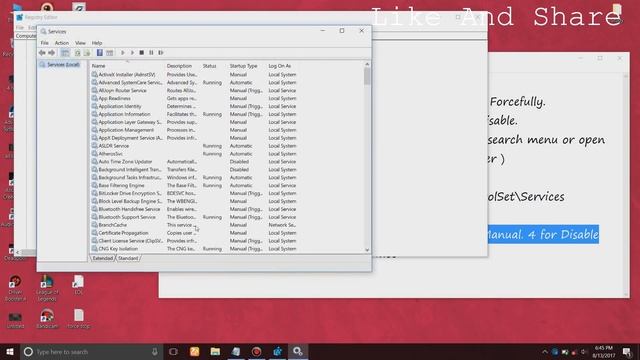The image size is (640, 360).
Task: Open the Driver Booster 4 desktop shortcut
Action: tap(15, 288)
